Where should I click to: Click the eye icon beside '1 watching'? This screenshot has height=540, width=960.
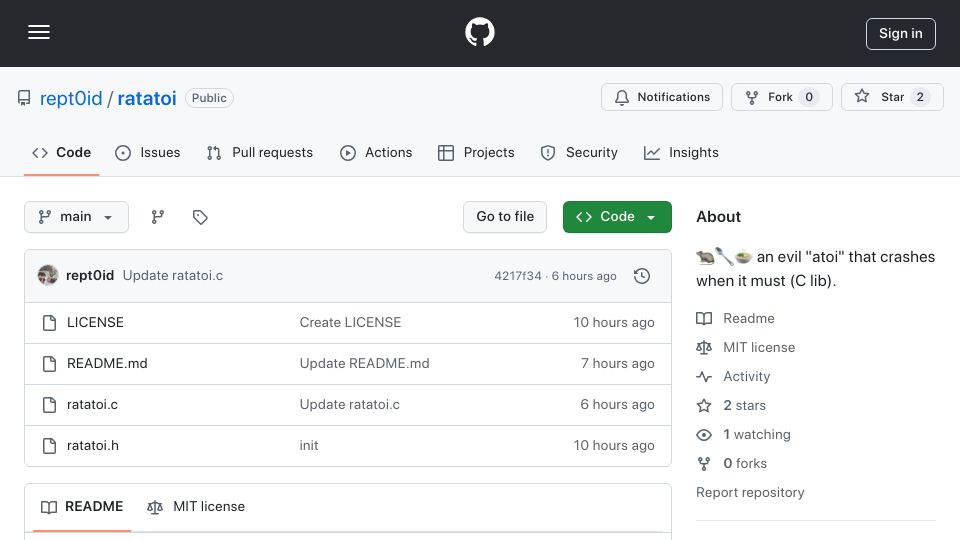(704, 435)
